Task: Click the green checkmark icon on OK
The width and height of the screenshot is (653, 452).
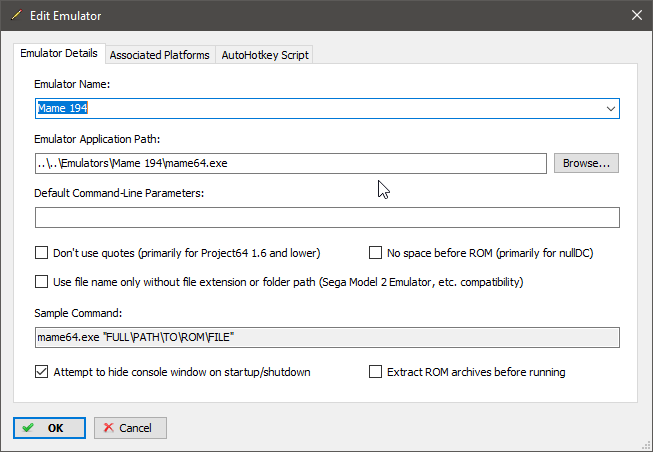Action: [28, 428]
